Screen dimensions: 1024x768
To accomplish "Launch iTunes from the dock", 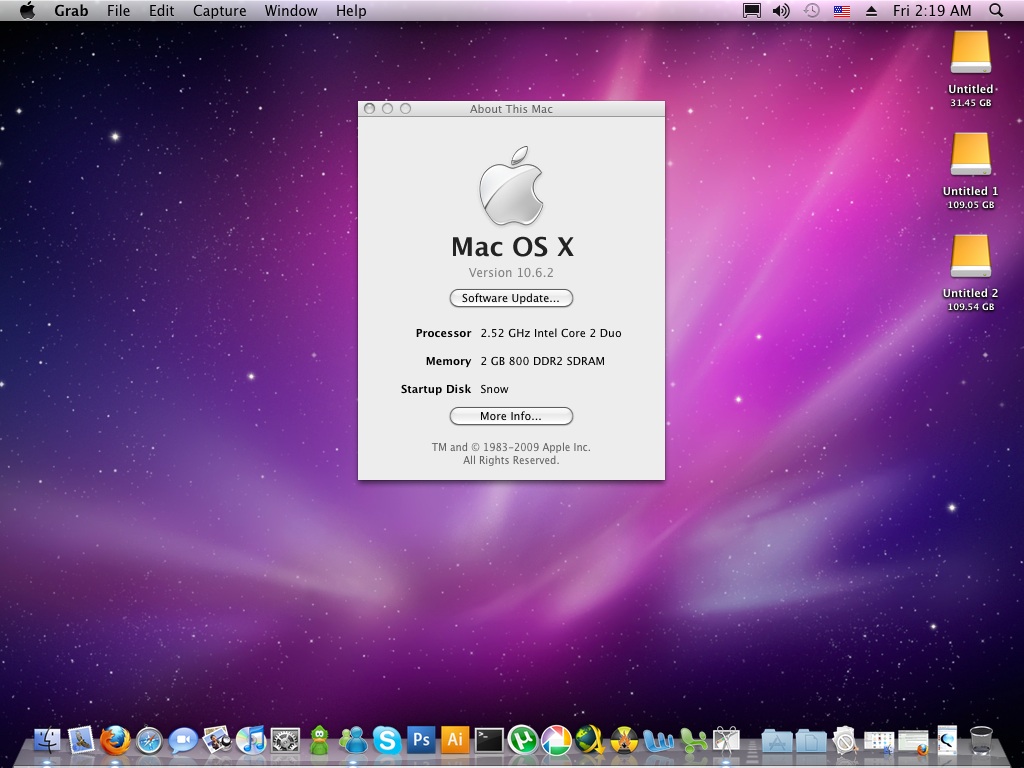I will pos(251,740).
